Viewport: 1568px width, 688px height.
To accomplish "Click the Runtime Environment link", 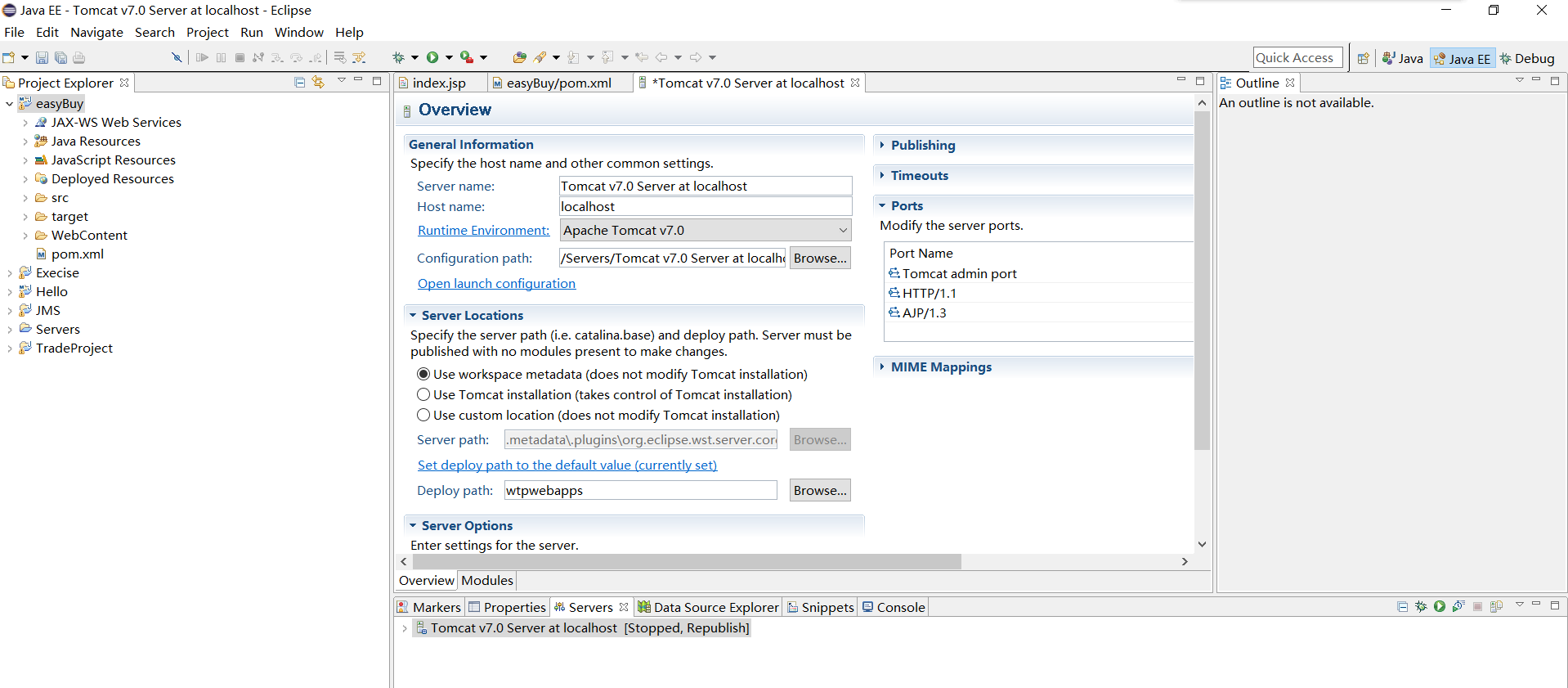I will 483,230.
